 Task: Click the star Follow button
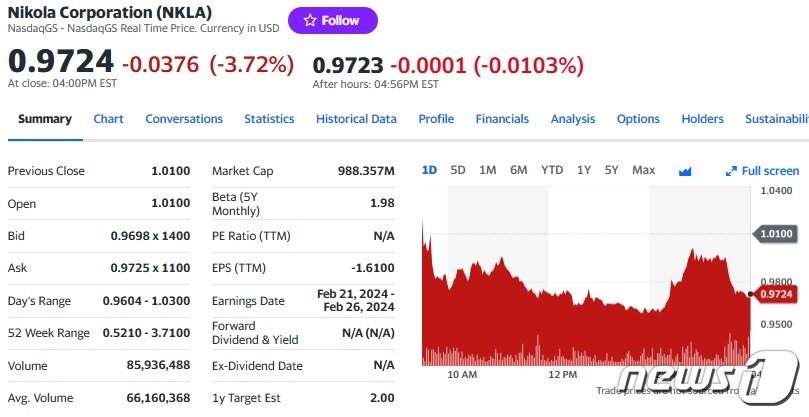332,21
